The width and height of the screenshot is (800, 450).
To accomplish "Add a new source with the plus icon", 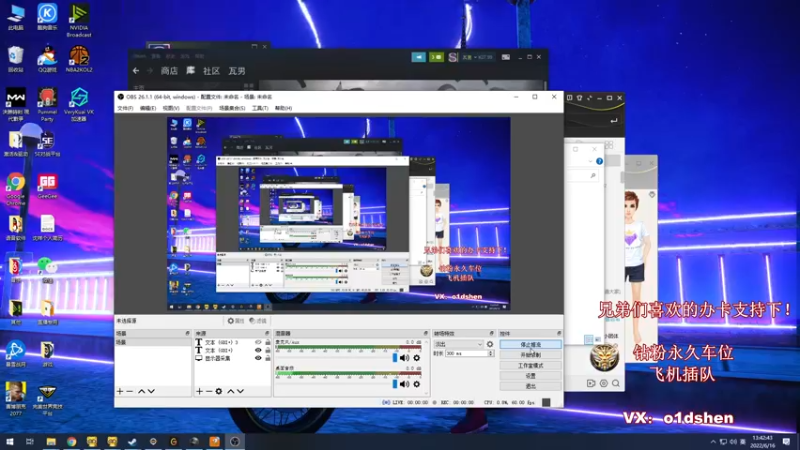I will 199,391.
